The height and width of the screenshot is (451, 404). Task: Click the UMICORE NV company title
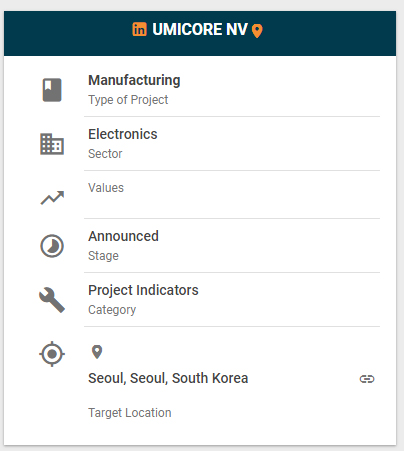pos(200,29)
